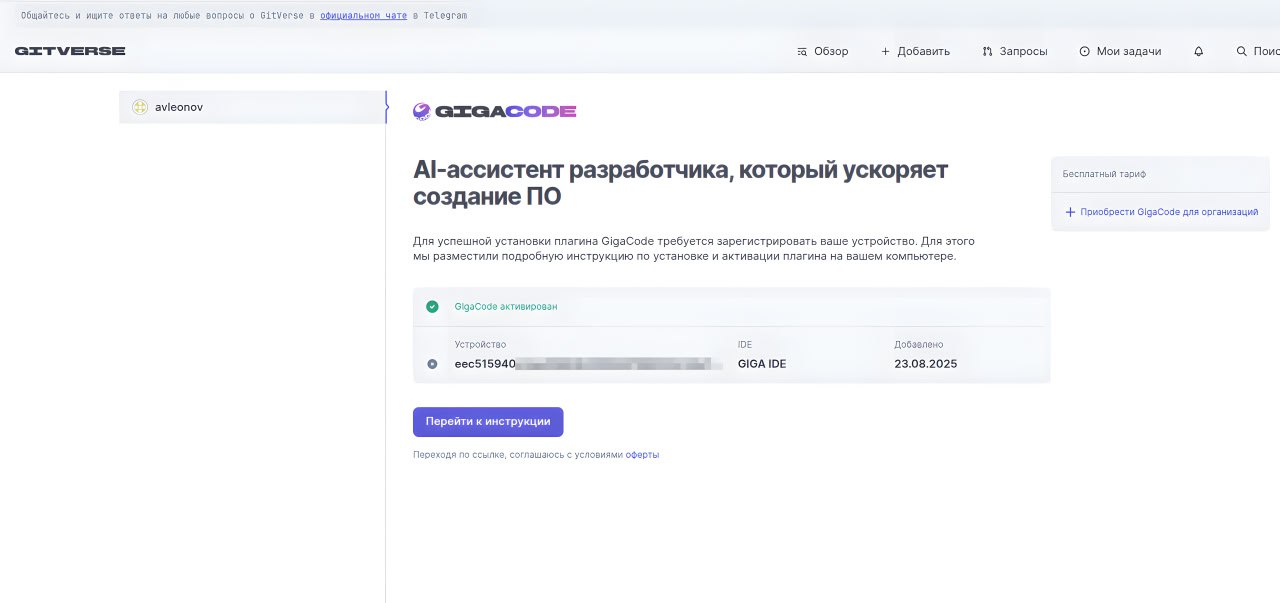Click the GigaCode активирован status text
Image resolution: width=1280 pixels, height=603 pixels.
click(506, 307)
